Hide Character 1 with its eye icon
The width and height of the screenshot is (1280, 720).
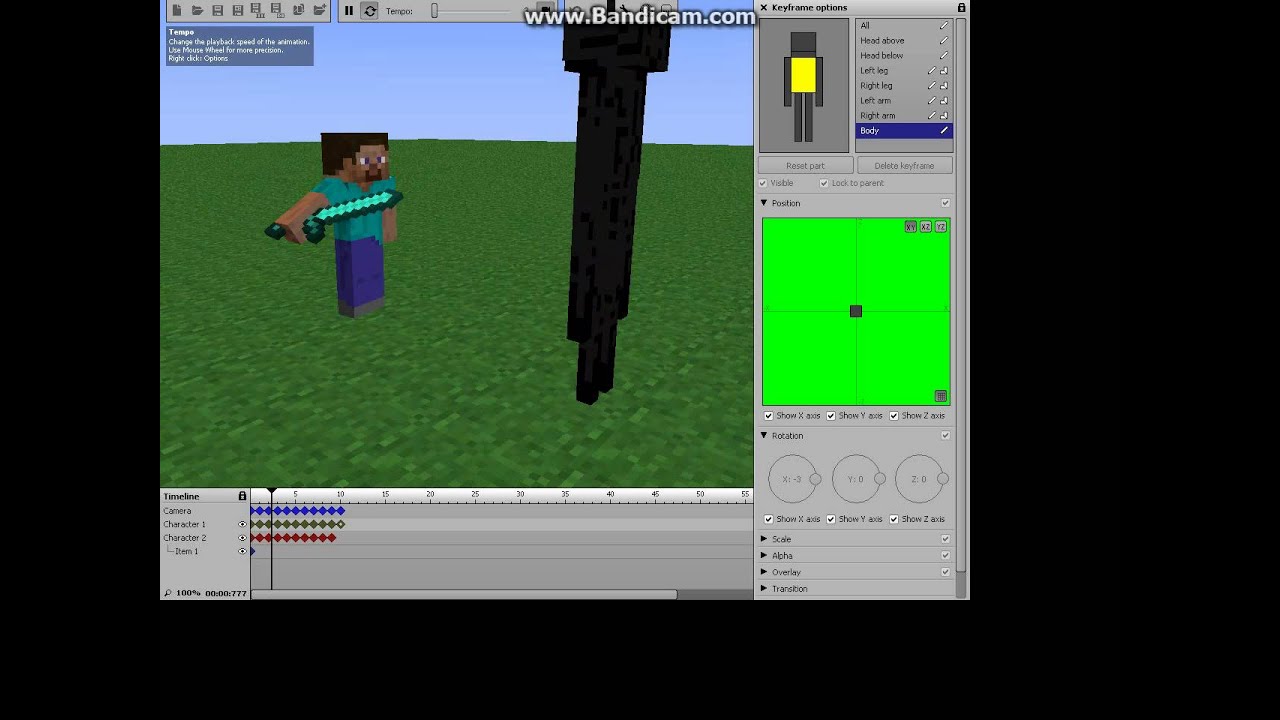tap(242, 524)
